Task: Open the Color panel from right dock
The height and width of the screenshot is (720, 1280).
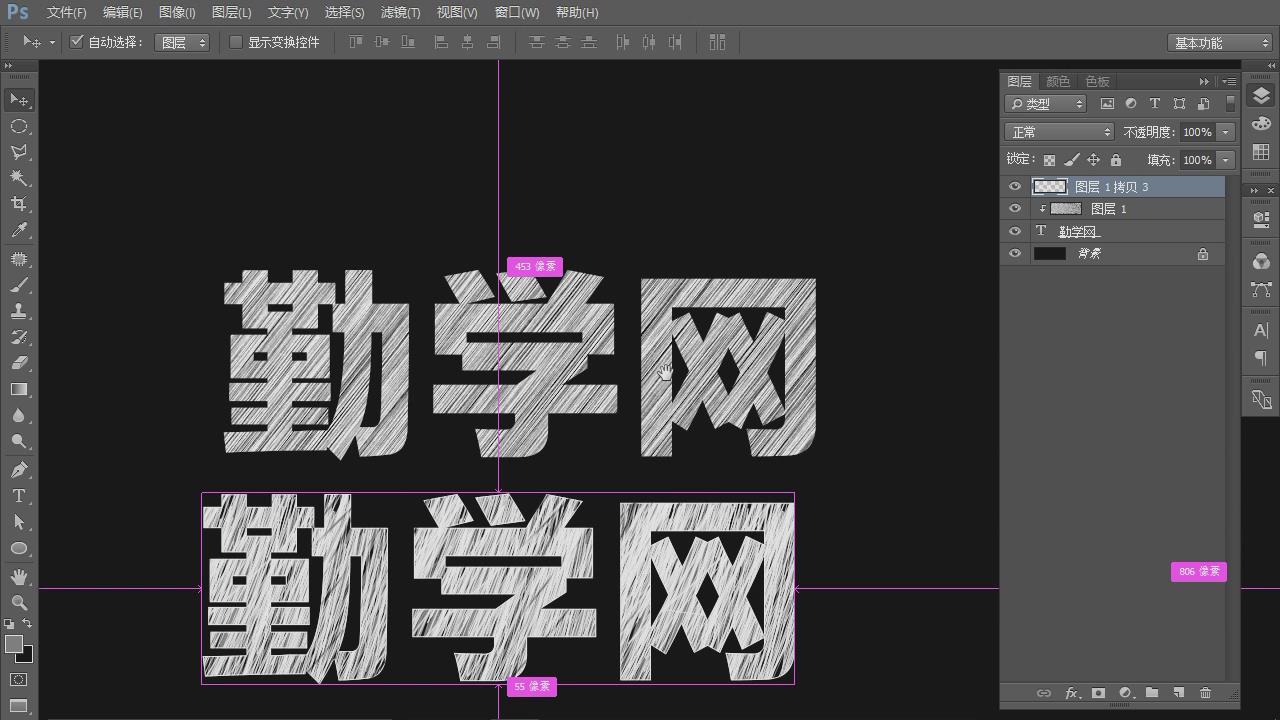Action: pyautogui.click(x=1261, y=124)
